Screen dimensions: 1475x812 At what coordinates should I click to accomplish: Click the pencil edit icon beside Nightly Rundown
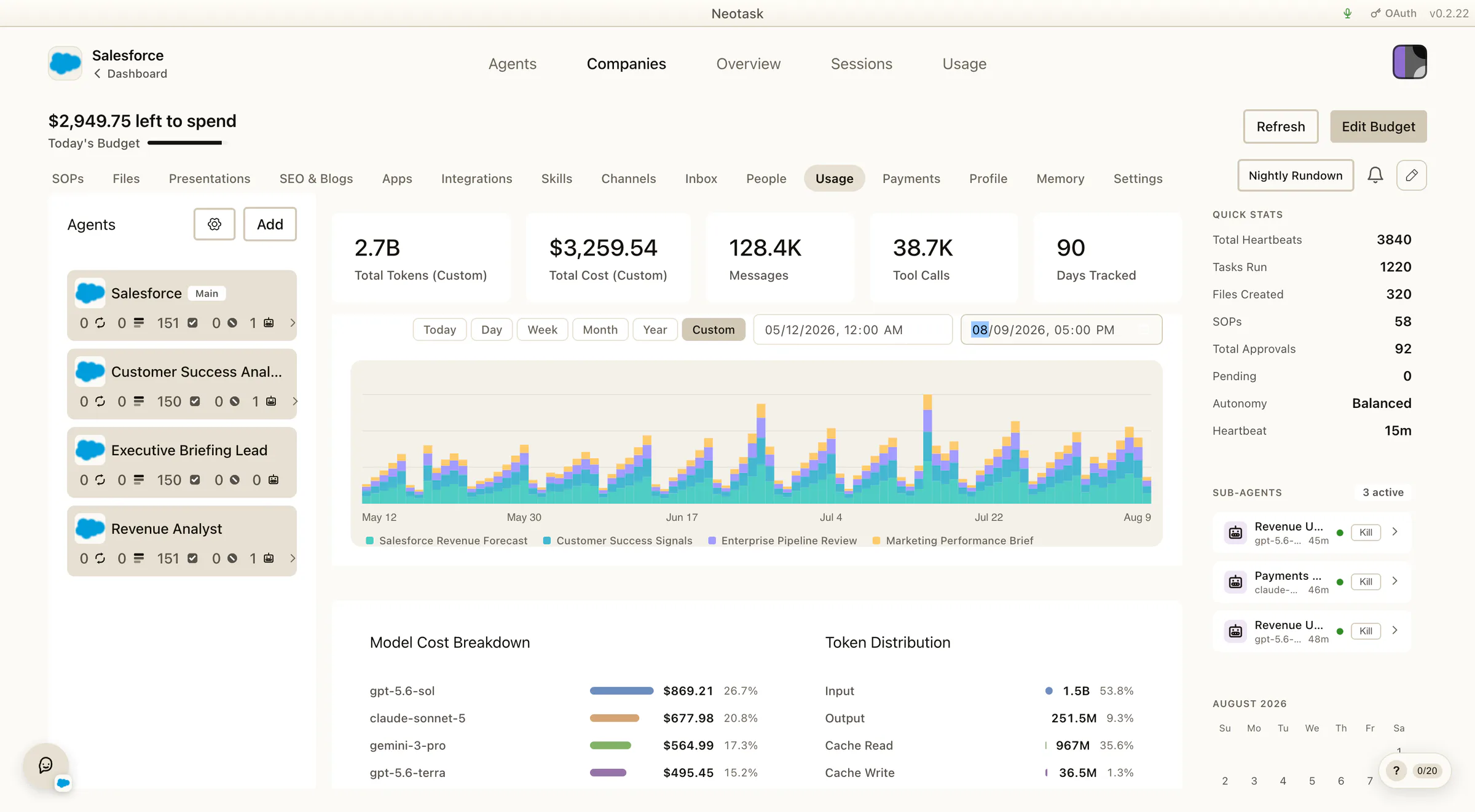pyautogui.click(x=1411, y=176)
